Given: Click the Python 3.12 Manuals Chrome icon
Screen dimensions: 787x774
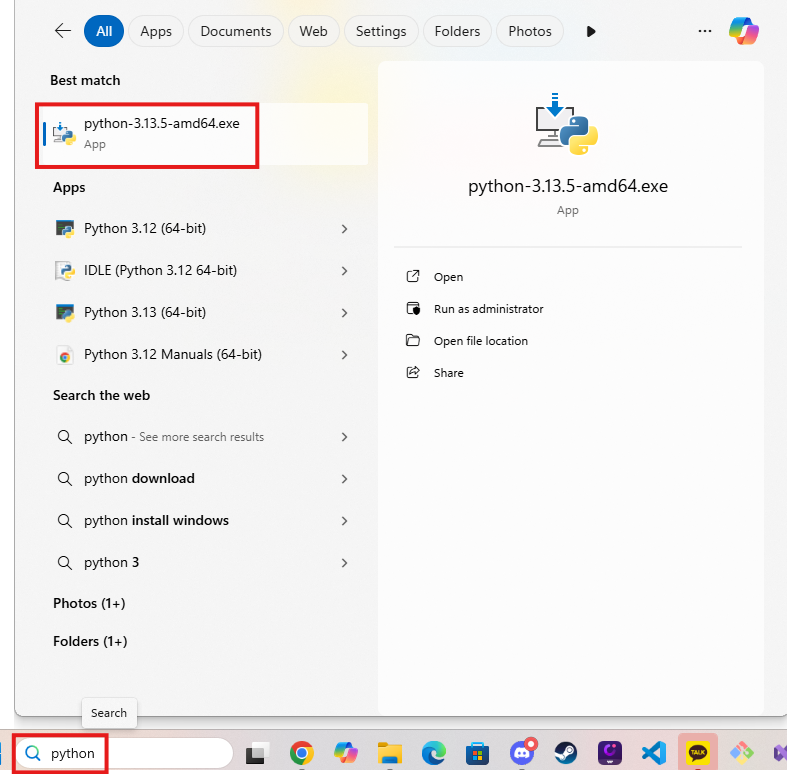Looking at the screenshot, I should tap(65, 355).
